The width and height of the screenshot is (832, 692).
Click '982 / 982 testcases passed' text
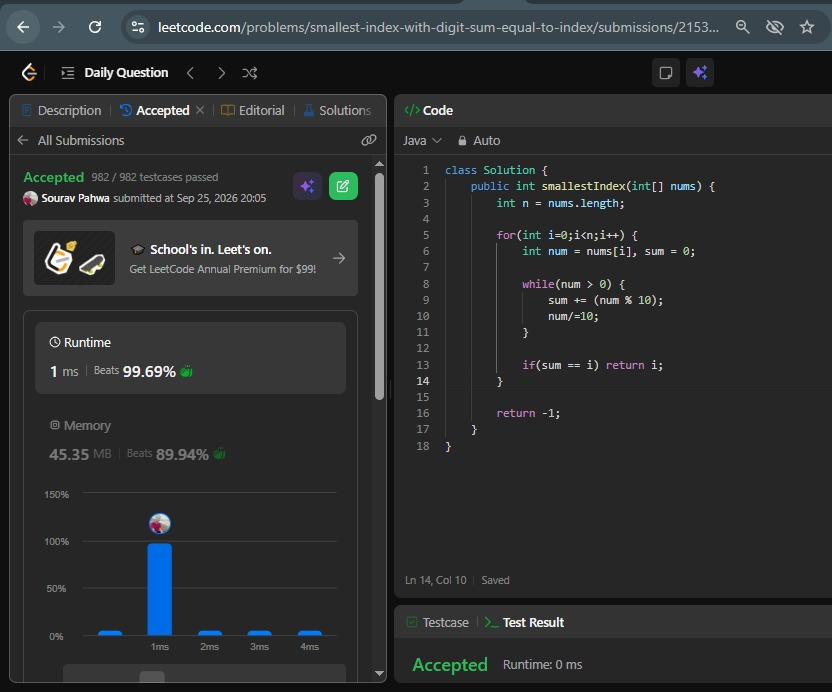click(x=154, y=177)
